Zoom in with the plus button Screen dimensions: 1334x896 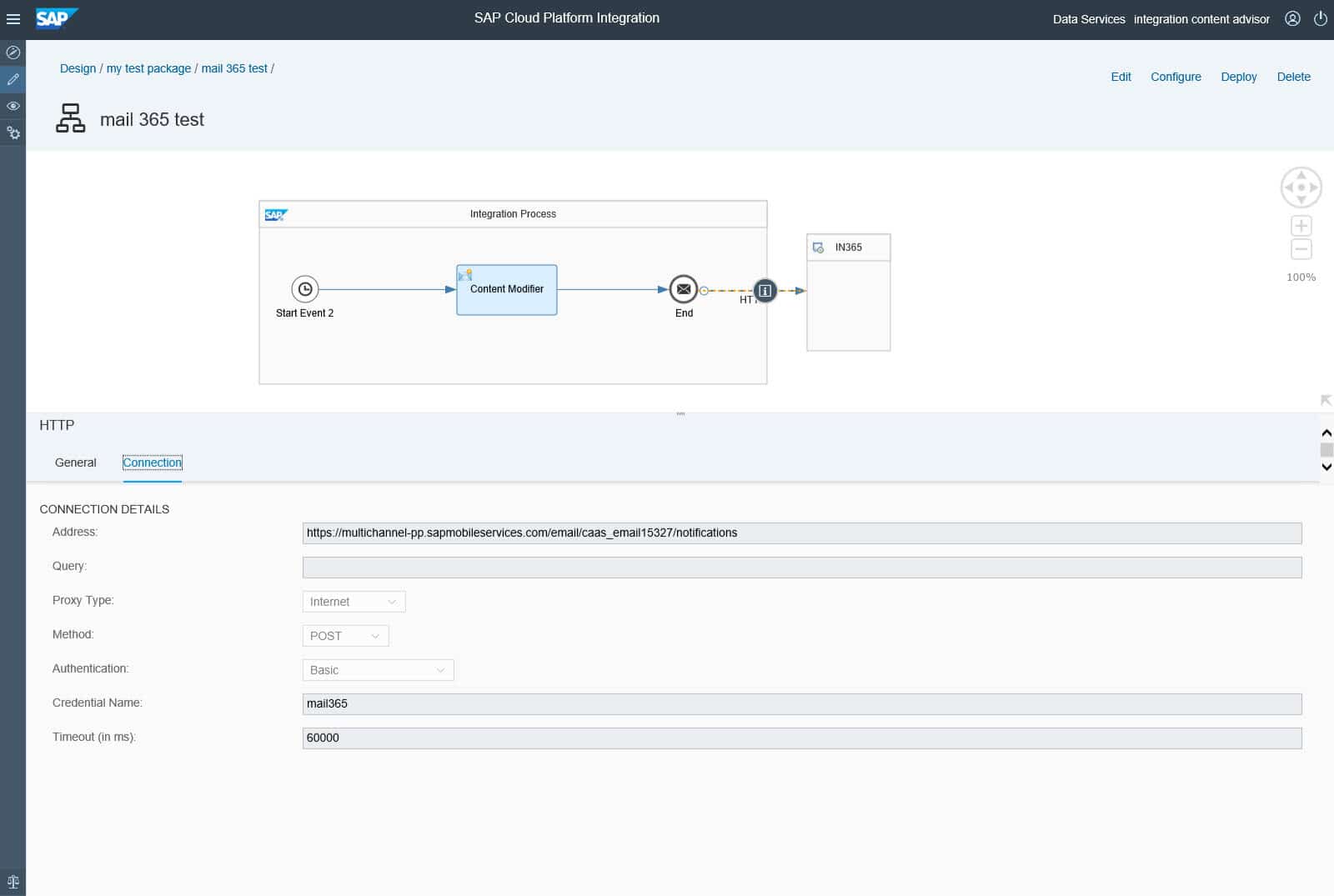click(x=1301, y=226)
